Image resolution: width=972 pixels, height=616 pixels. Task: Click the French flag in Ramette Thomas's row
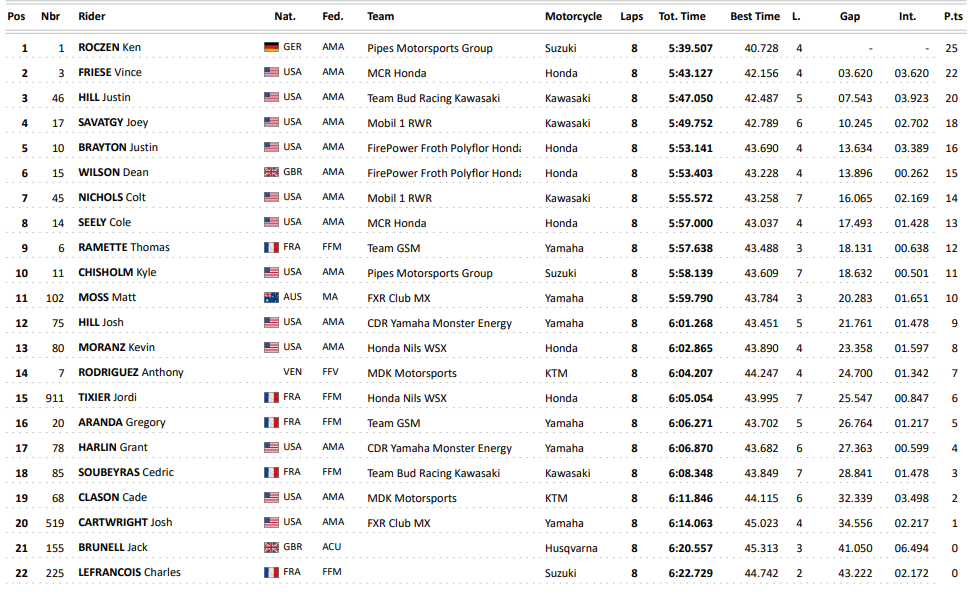271,247
